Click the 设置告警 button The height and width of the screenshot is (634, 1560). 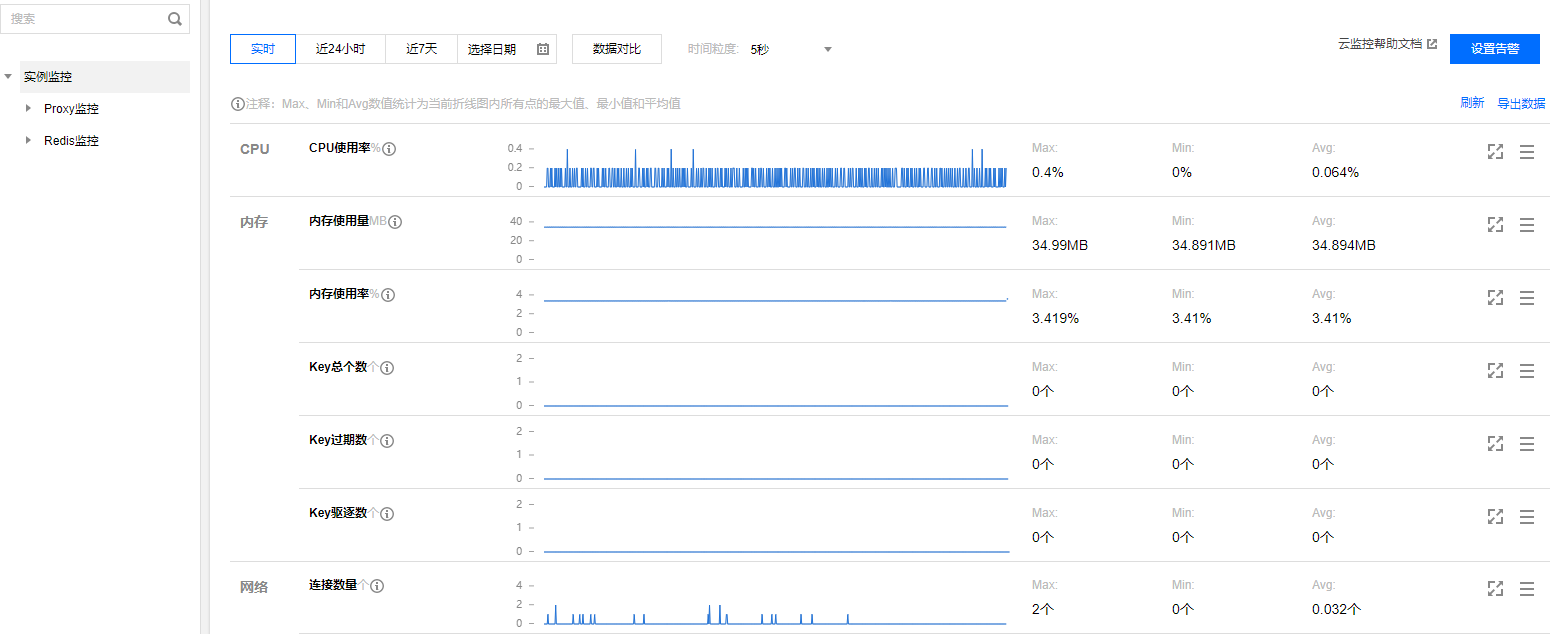coord(1494,49)
